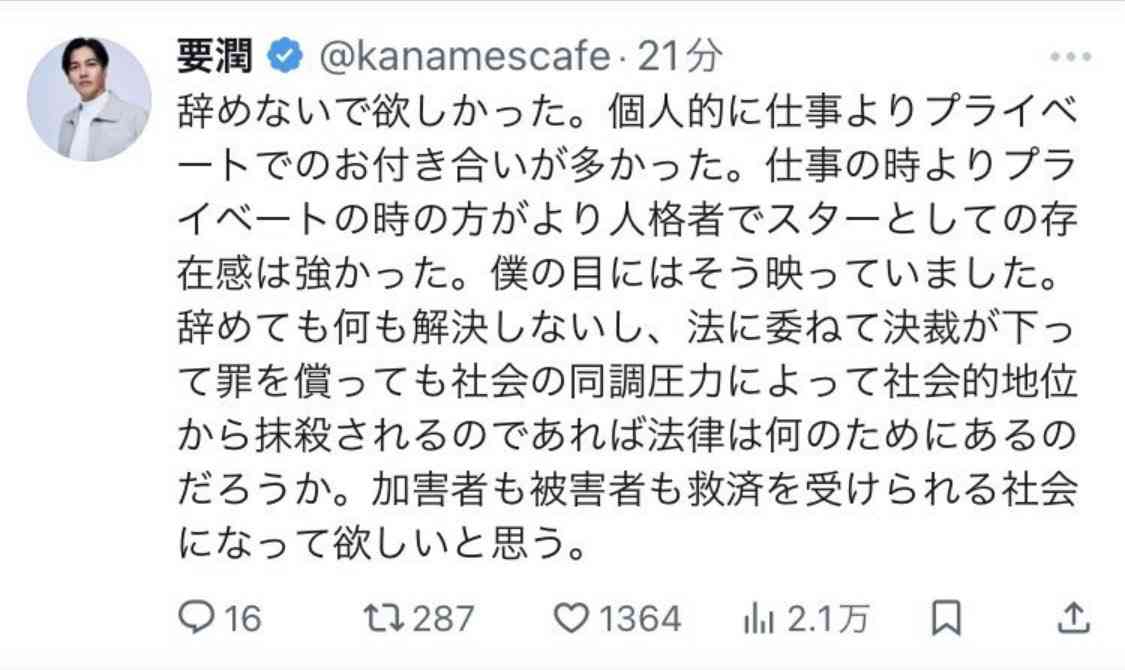Click the 2.1万 views count
This screenshot has height=670, width=1125.
[x=828, y=618]
